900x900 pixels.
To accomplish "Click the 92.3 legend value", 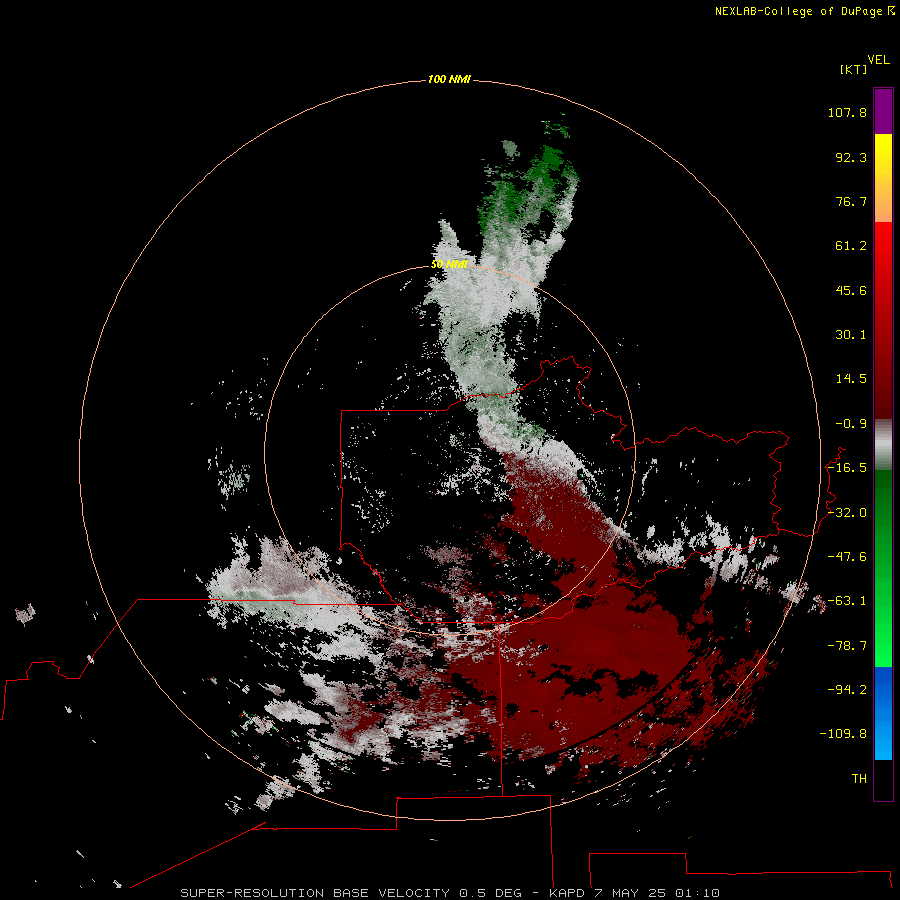I will (x=851, y=157).
